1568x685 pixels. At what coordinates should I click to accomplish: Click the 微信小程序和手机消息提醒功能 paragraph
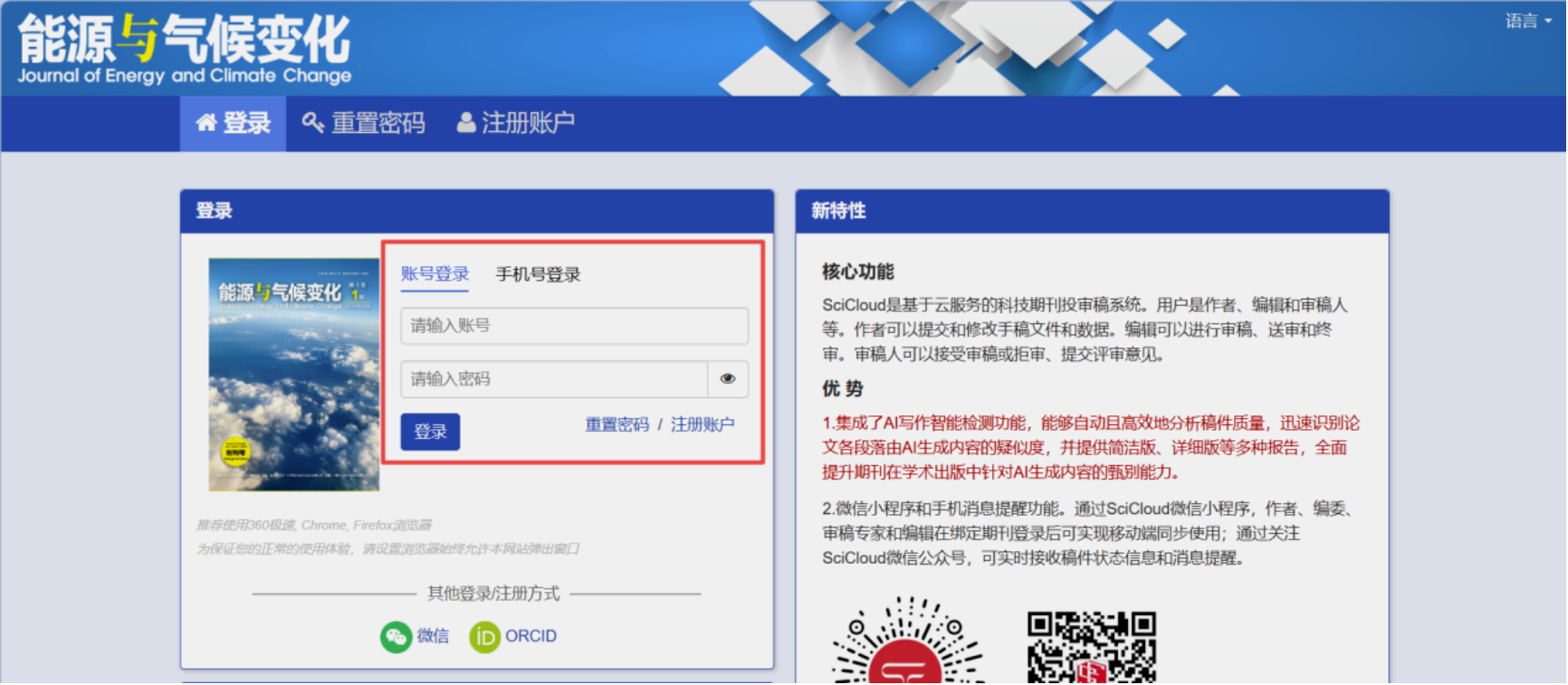(x=1090, y=533)
